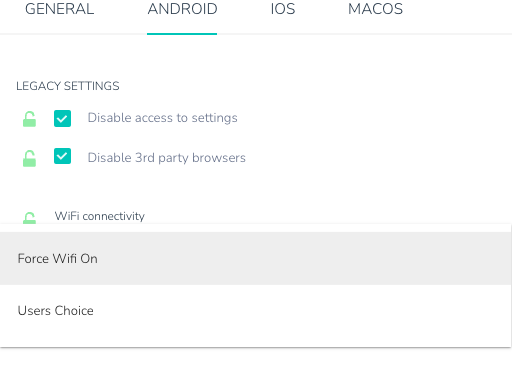Dismiss dropdown by clicking blank area below list
The image size is (512, 387).
(256, 368)
